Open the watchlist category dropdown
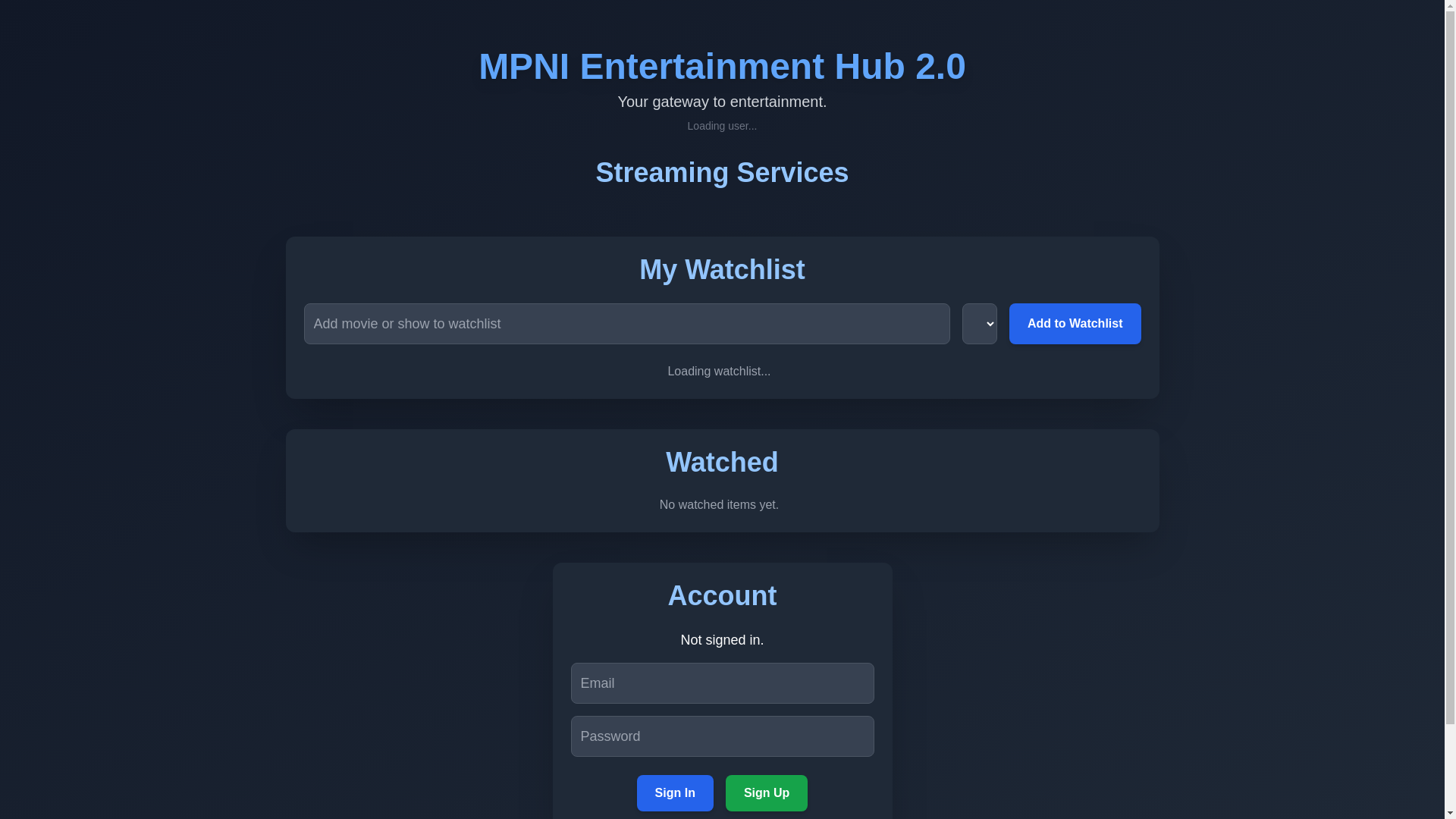The width and height of the screenshot is (1456, 819). [x=979, y=324]
